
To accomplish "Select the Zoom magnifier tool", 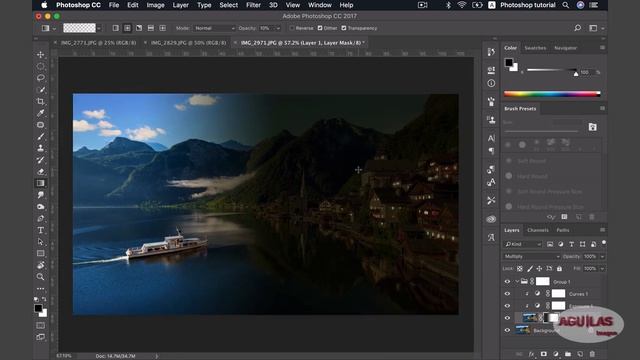I will [x=40, y=277].
